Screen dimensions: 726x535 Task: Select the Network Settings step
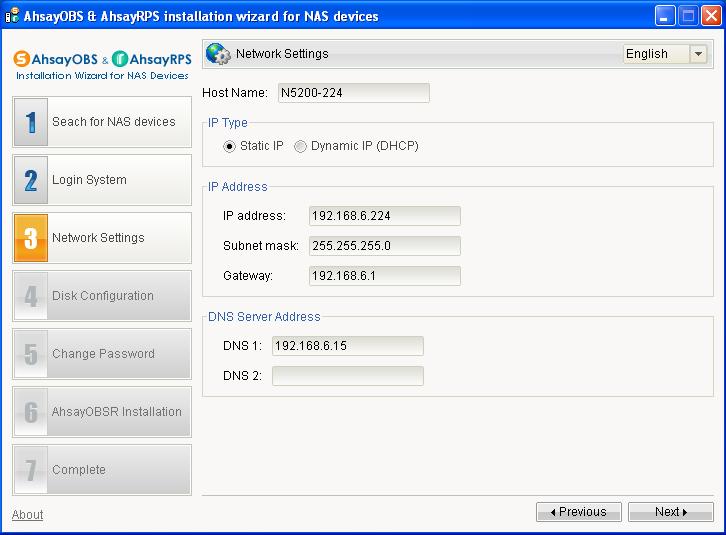[x=102, y=238]
